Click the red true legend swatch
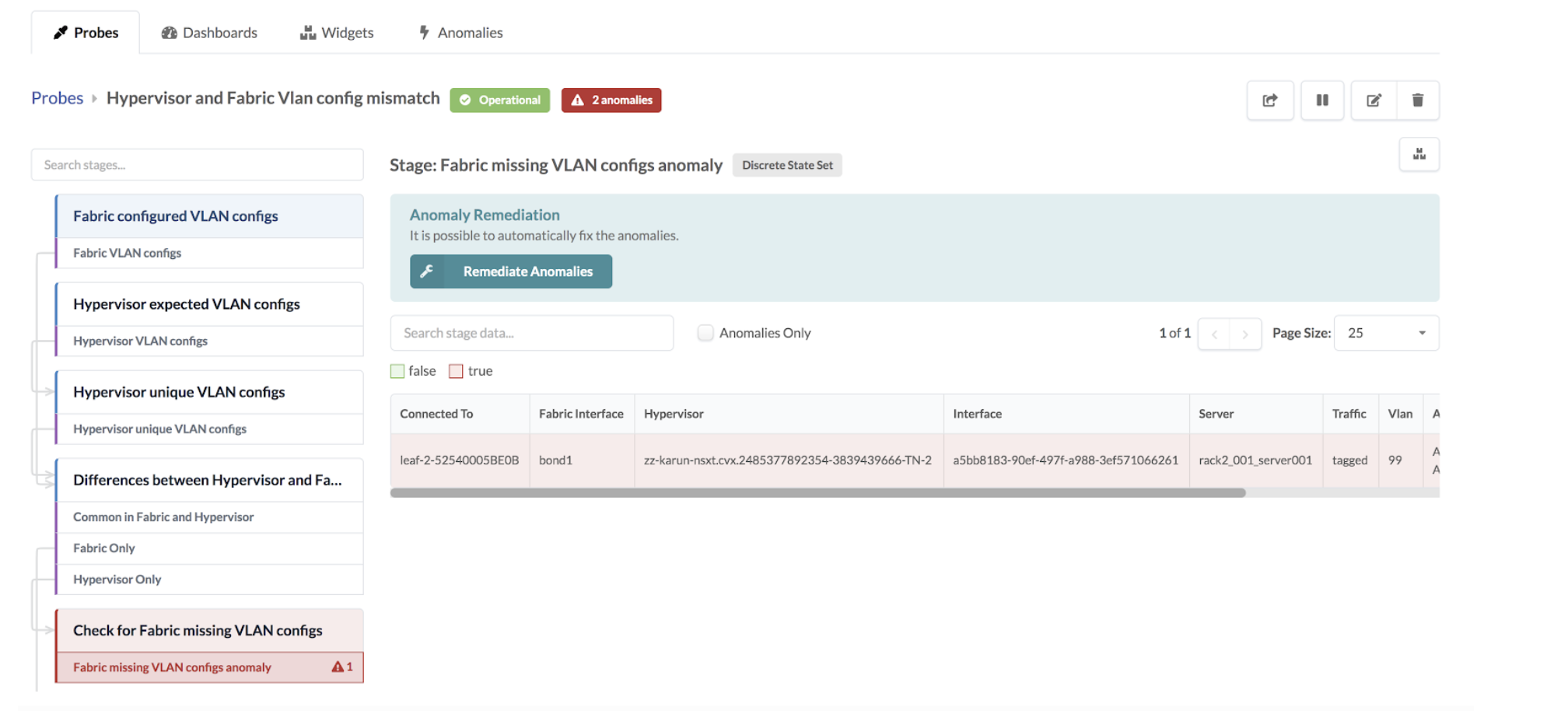Image resolution: width=1568 pixels, height=711 pixels. pos(457,371)
